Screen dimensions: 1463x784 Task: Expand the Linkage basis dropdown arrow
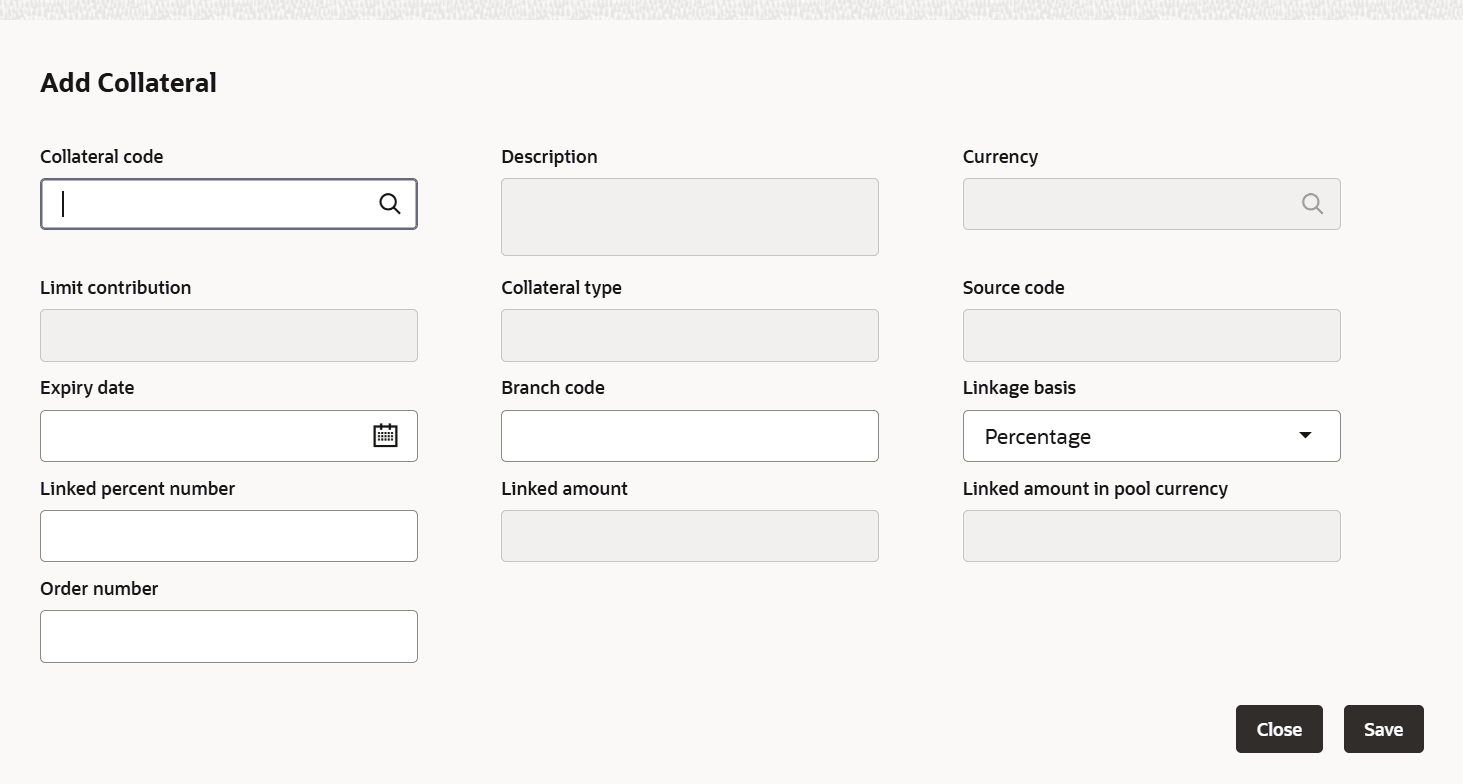[x=1304, y=435]
